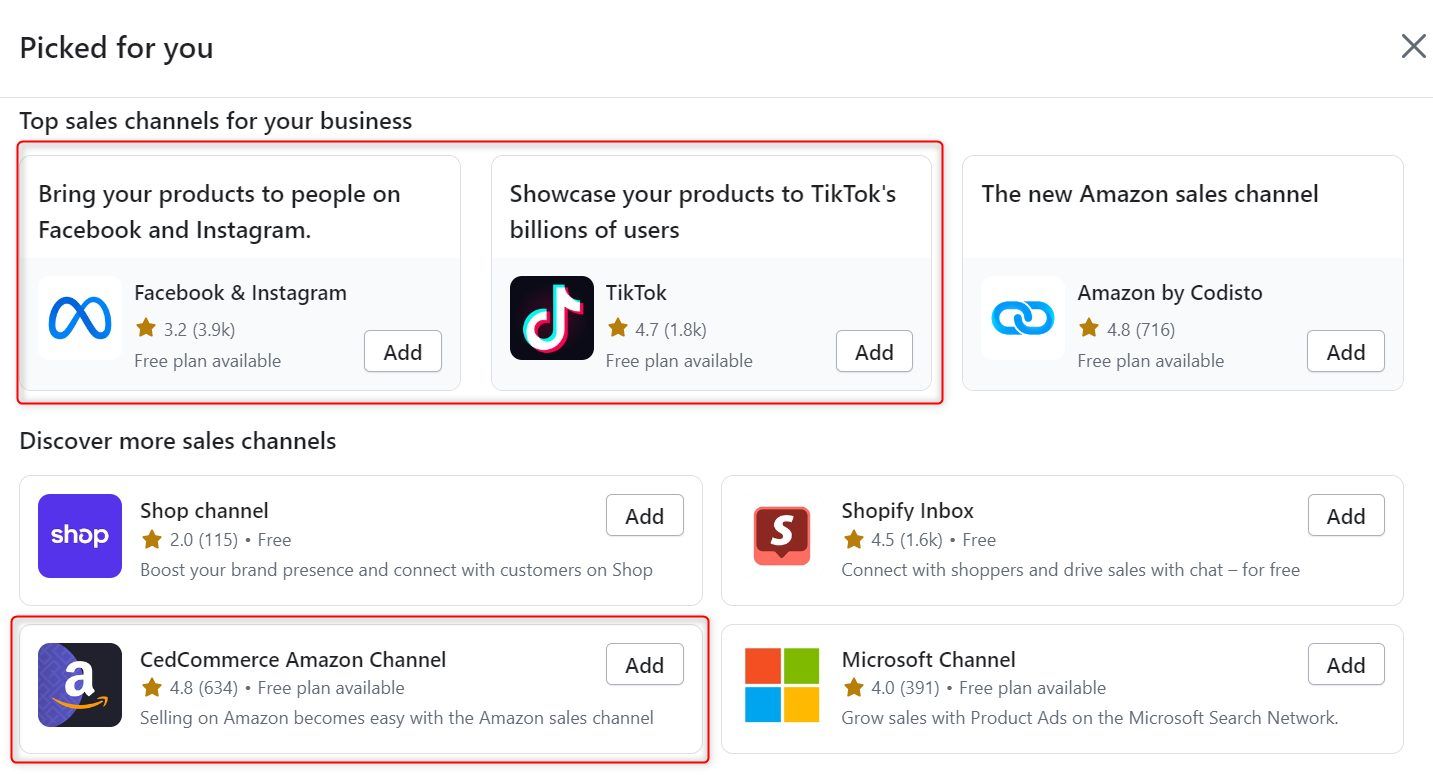Screen dimensions: 1433x775
Task: Open the CedCommerce Amazon Channel title
Action: [x=293, y=660]
